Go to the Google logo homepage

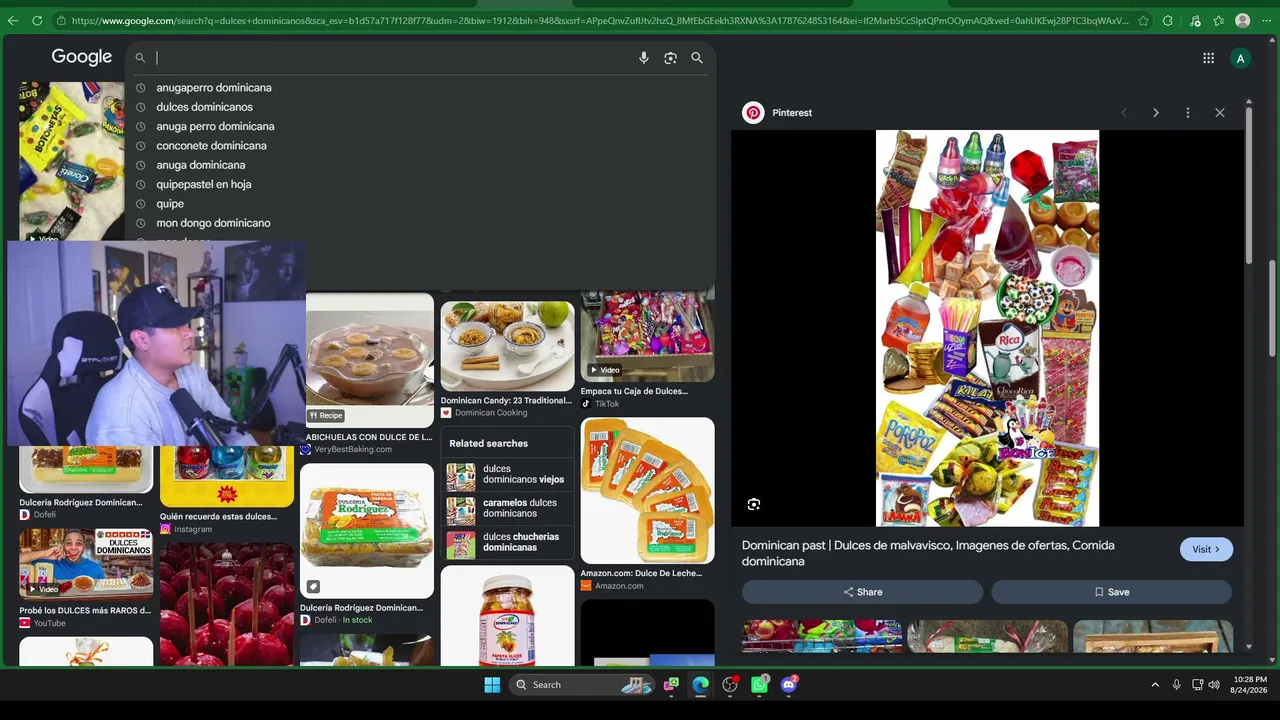[x=82, y=57]
